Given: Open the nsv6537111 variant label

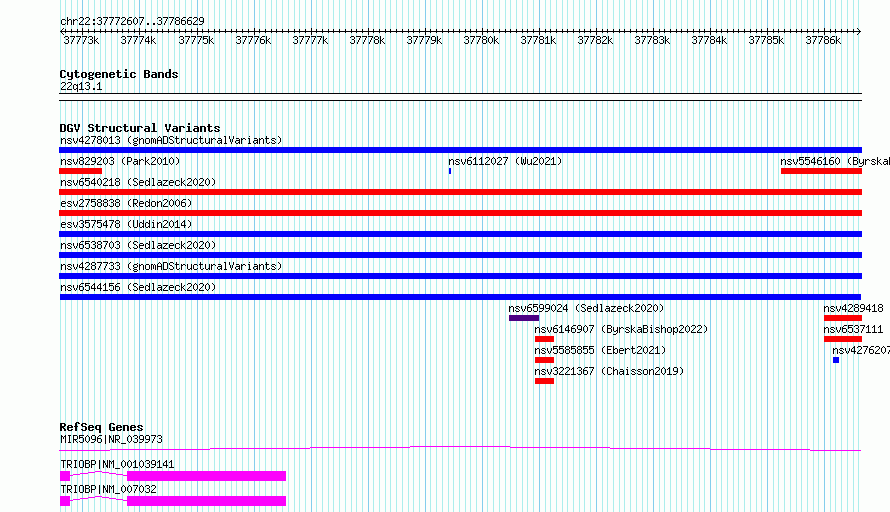Looking at the screenshot, I should [853, 329].
